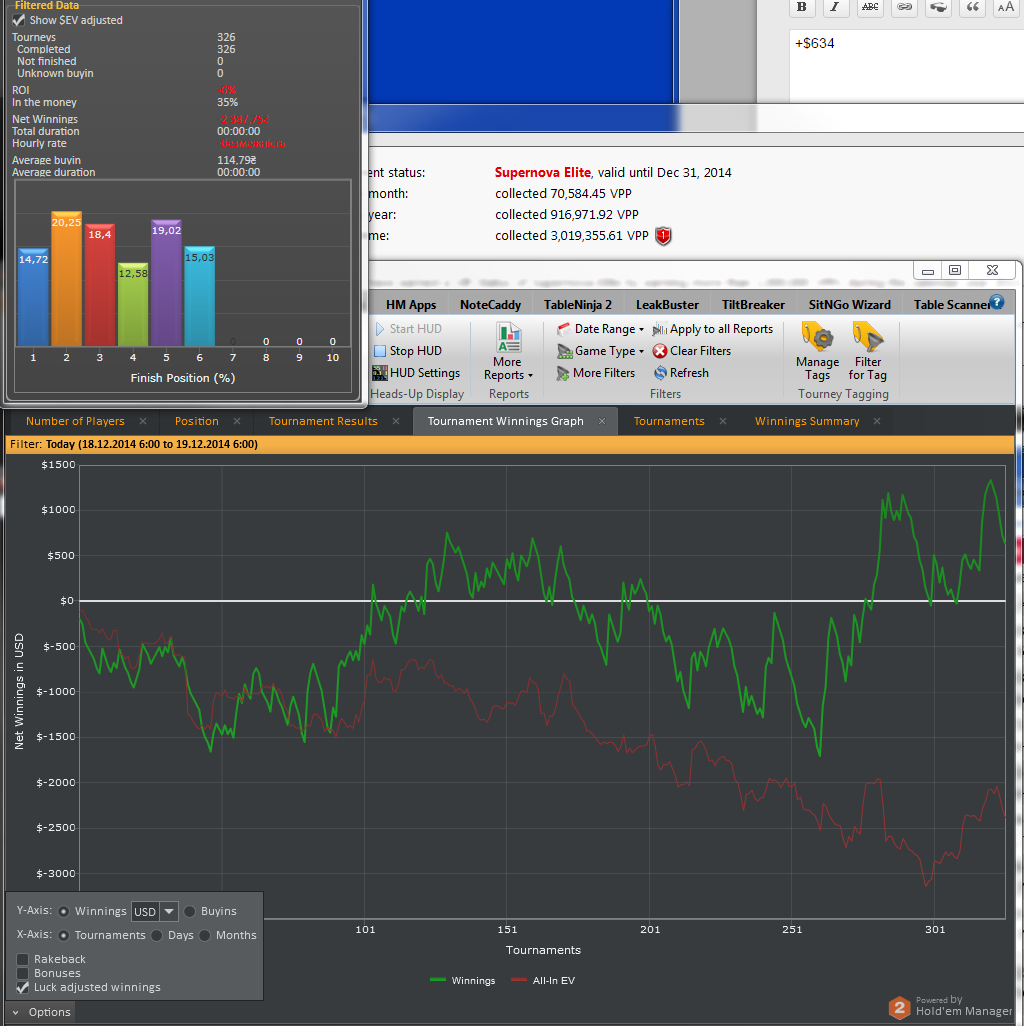Select the Tournaments X-axis radio button

tap(63, 936)
